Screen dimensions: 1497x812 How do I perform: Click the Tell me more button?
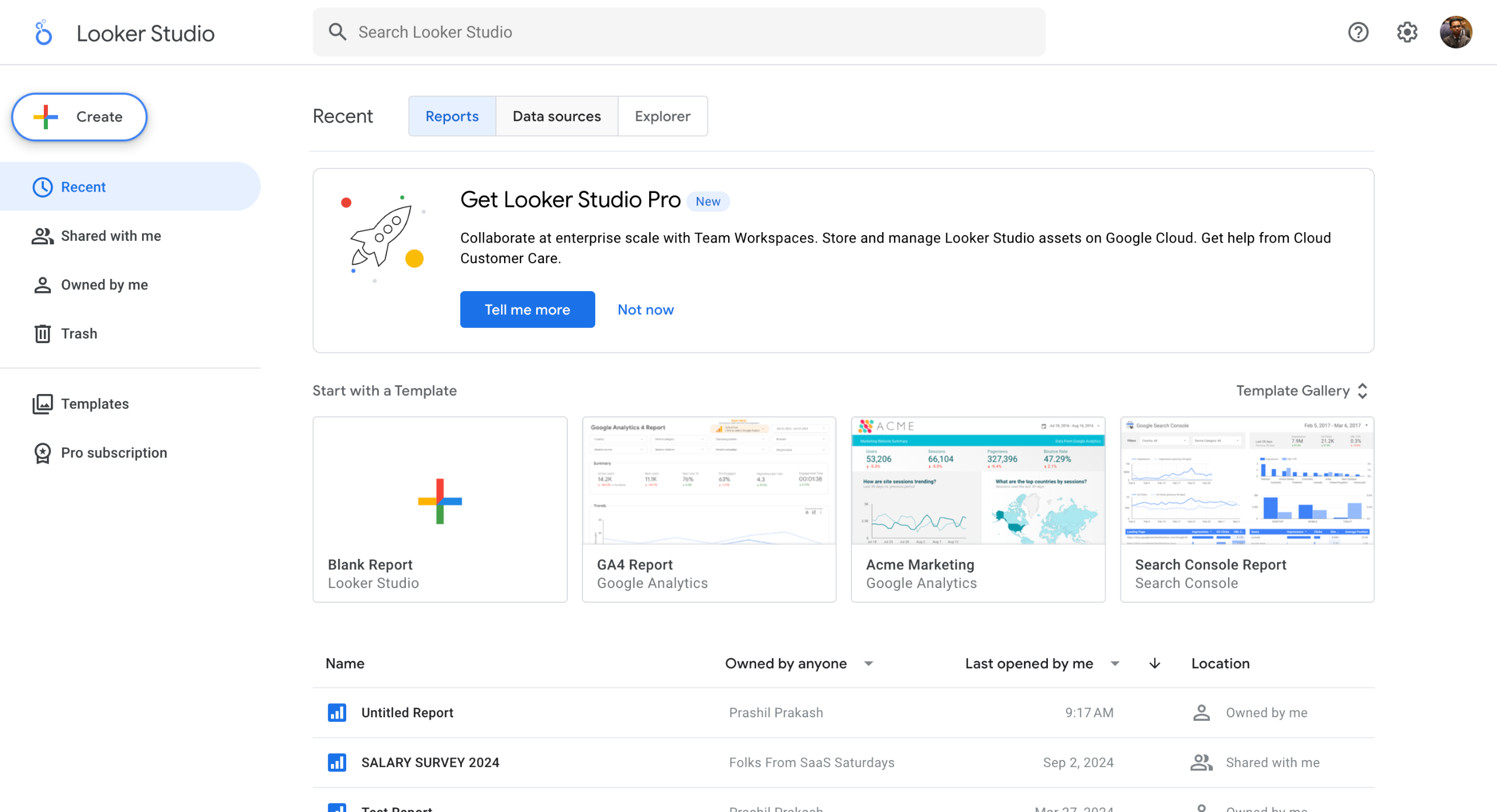tap(527, 309)
